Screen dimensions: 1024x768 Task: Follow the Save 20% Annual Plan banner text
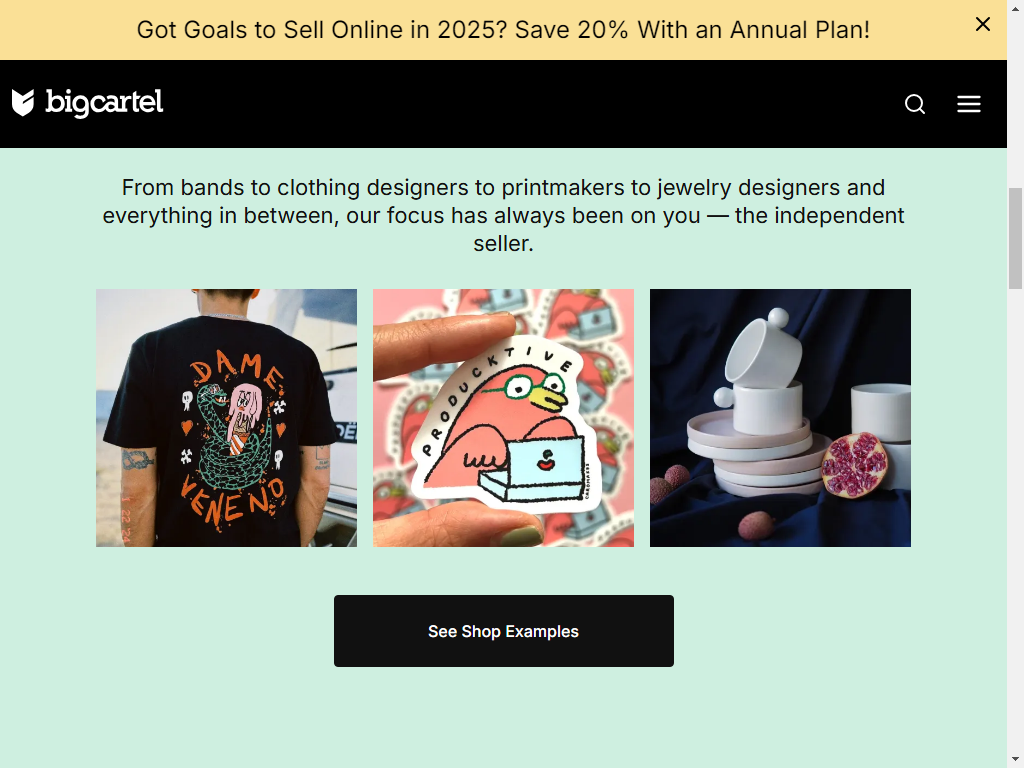[x=503, y=30]
